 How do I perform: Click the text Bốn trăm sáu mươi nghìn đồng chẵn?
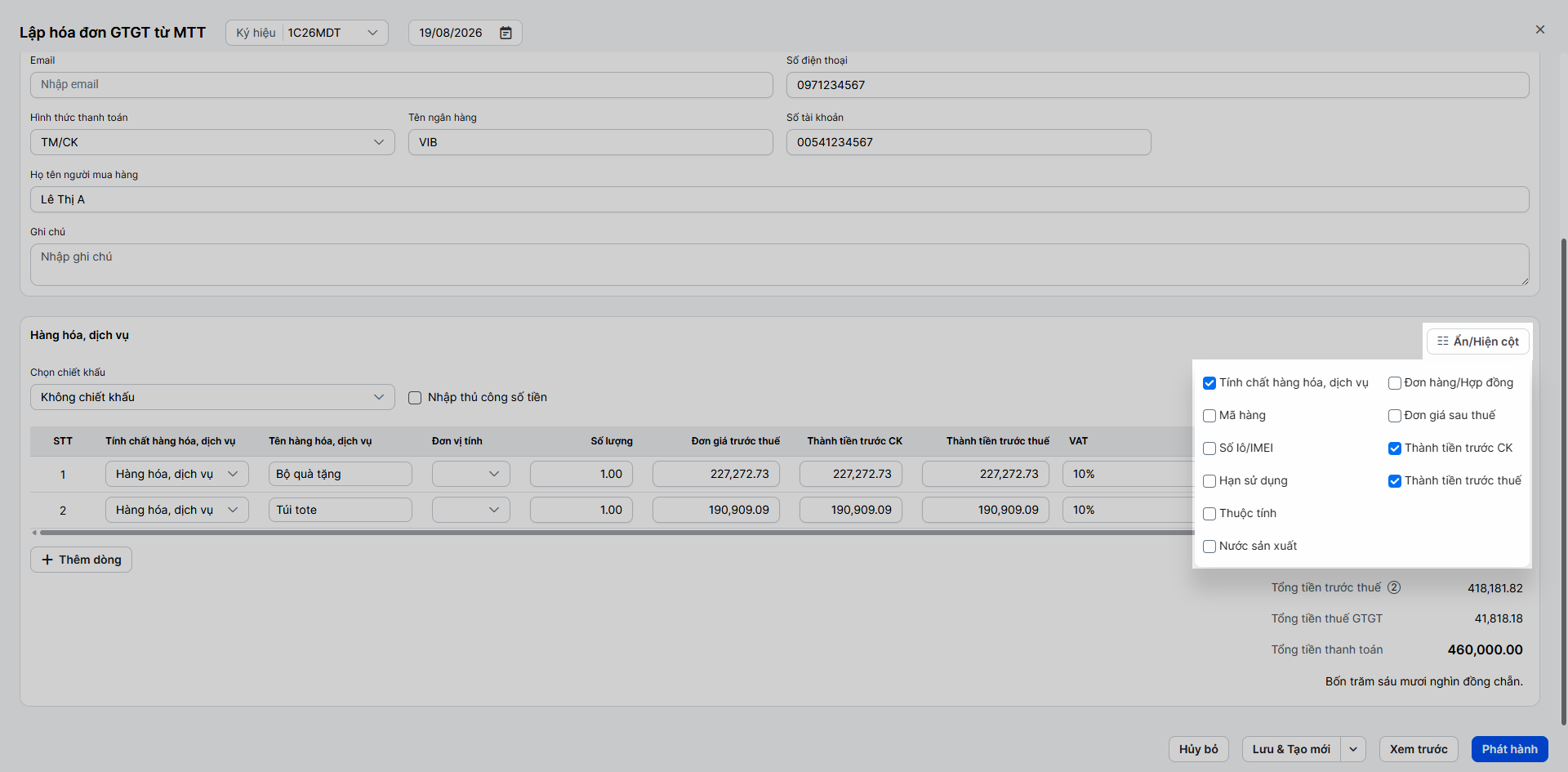click(1424, 681)
